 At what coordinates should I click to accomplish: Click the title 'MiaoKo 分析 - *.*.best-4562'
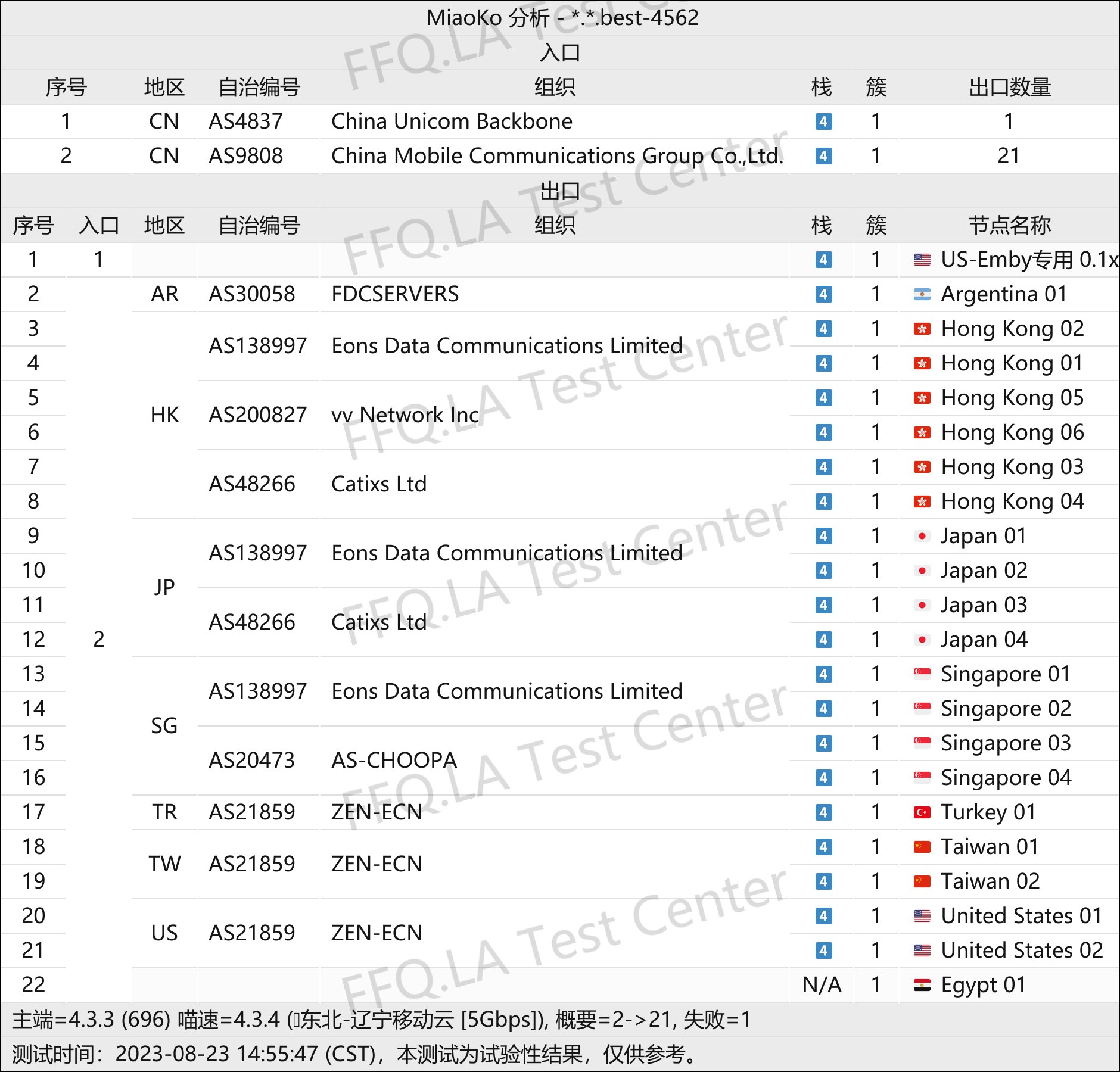click(x=562, y=18)
